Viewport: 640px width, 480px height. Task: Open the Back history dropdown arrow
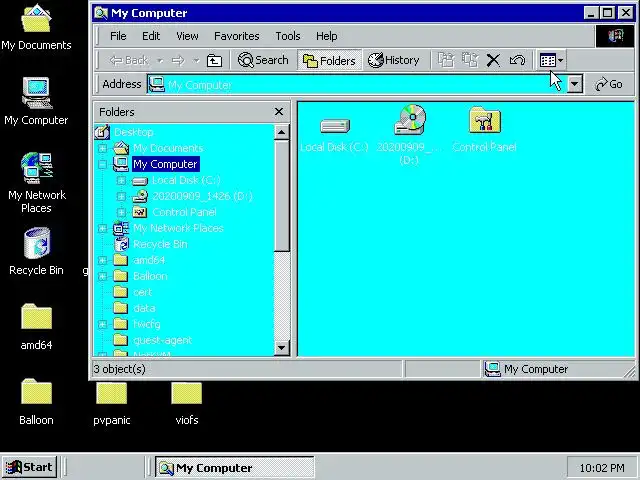pyautogui.click(x=160, y=60)
